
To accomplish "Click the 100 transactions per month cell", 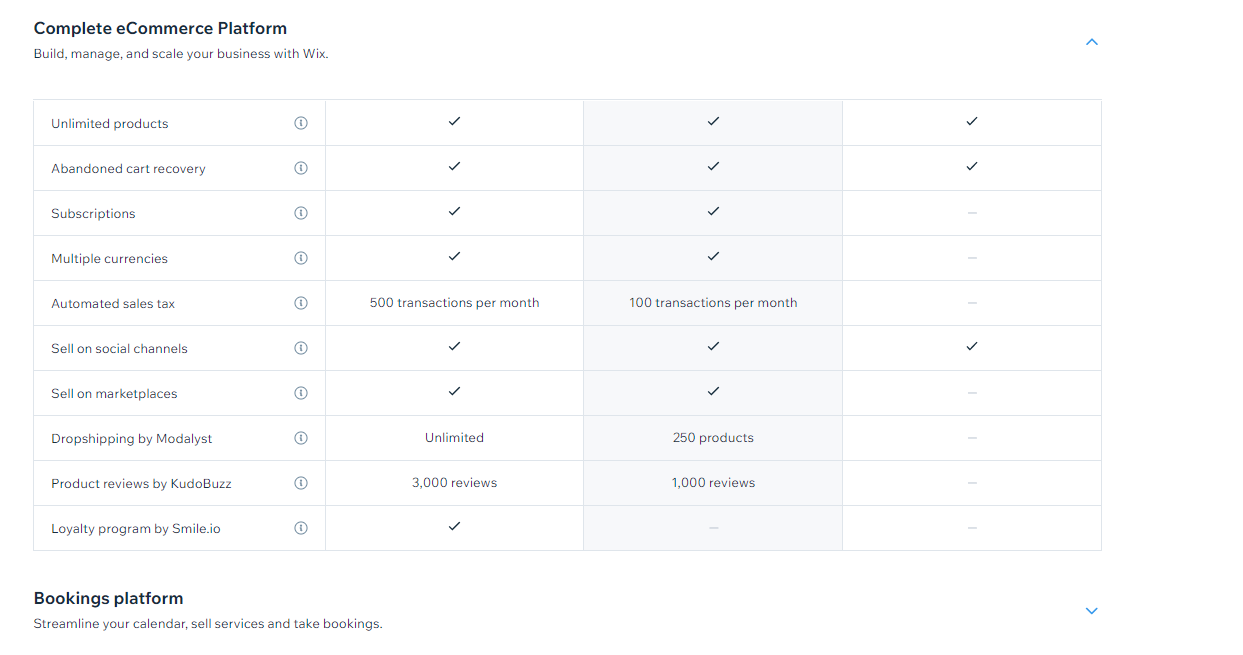I will 713,303.
